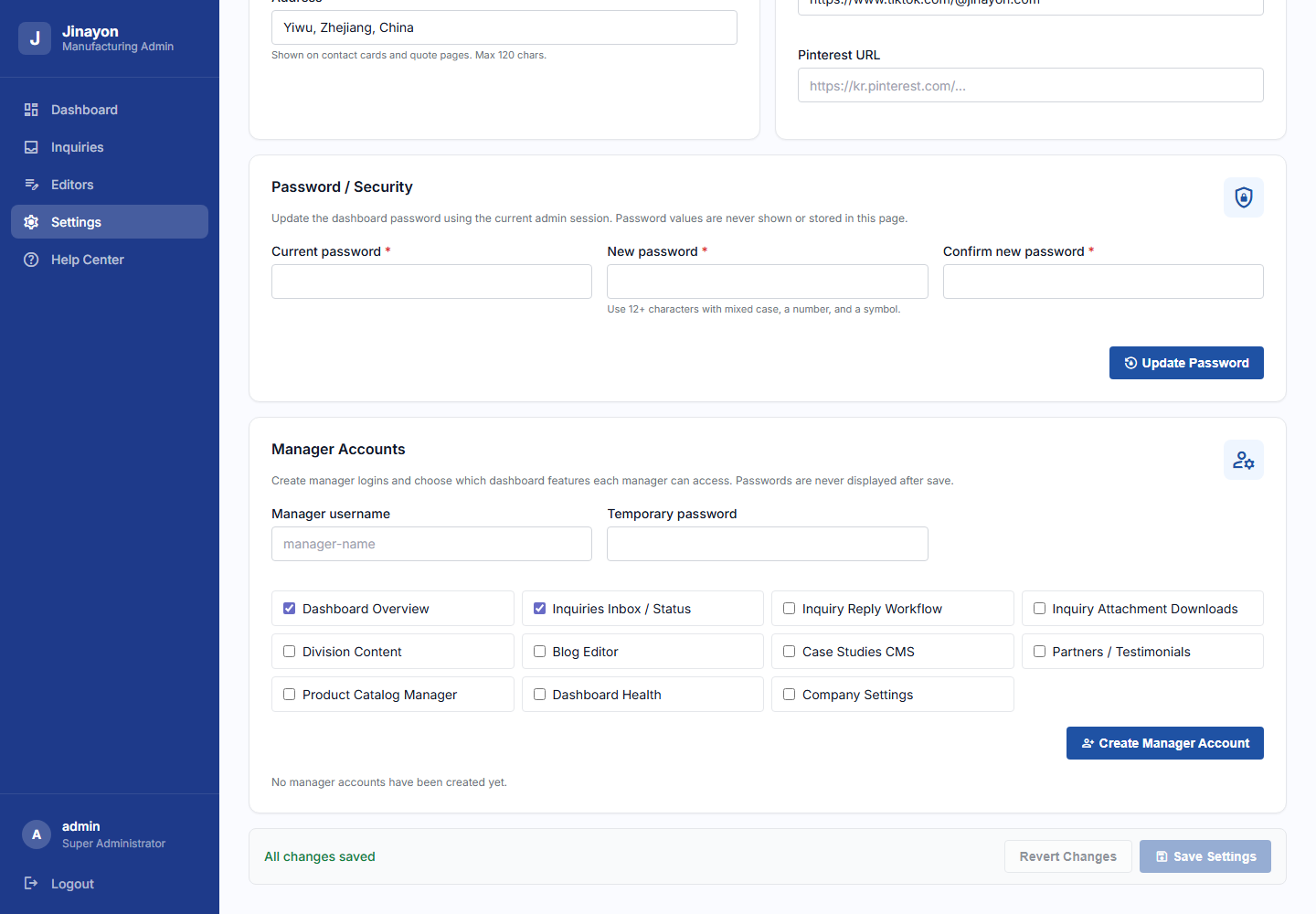The image size is (1316, 914).
Task: Click the Temporary password field
Action: point(768,544)
